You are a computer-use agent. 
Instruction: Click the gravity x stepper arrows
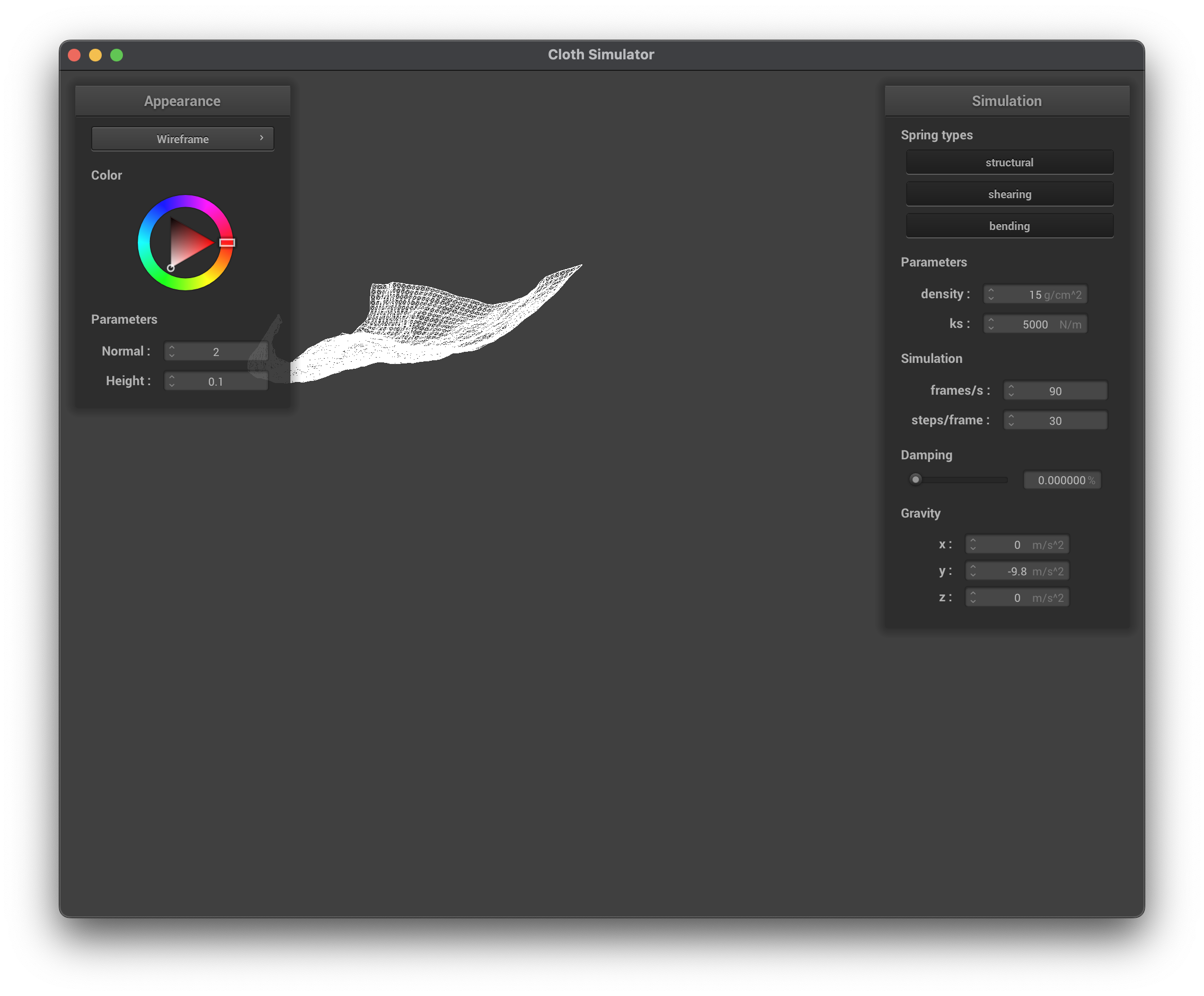click(972, 545)
